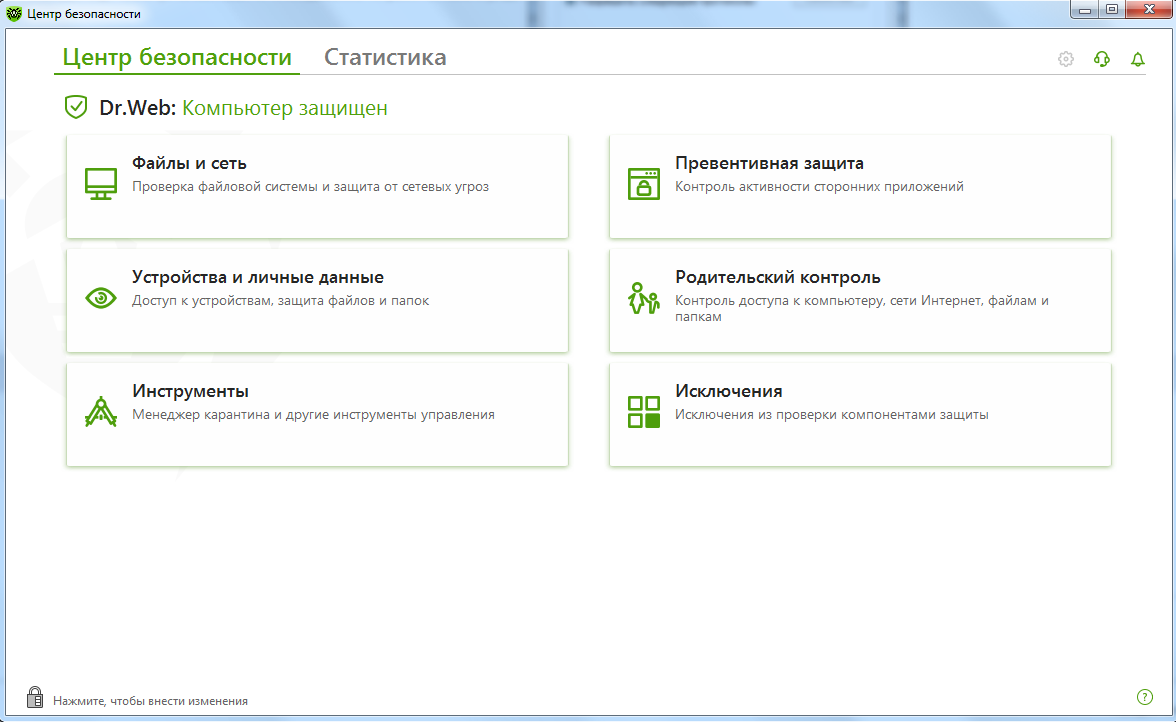Screen dimensions: 1176x722
Task: Click the eye icon of Устройства и личные данные
Action: point(100,298)
